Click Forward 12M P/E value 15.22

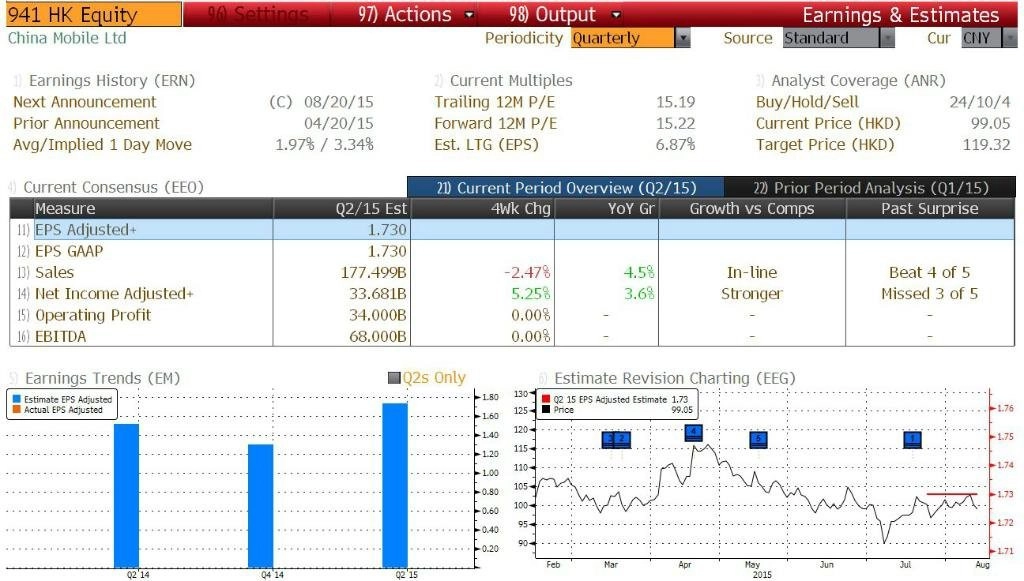(675, 123)
